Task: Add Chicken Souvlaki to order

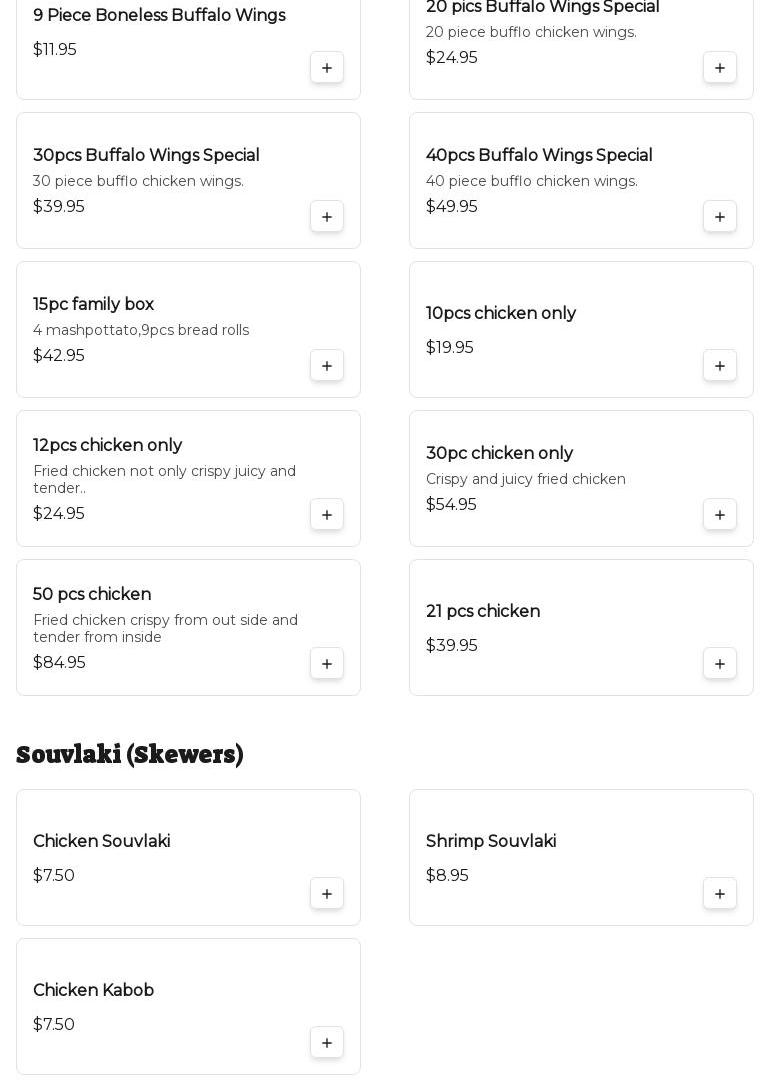Action: pos(327,894)
